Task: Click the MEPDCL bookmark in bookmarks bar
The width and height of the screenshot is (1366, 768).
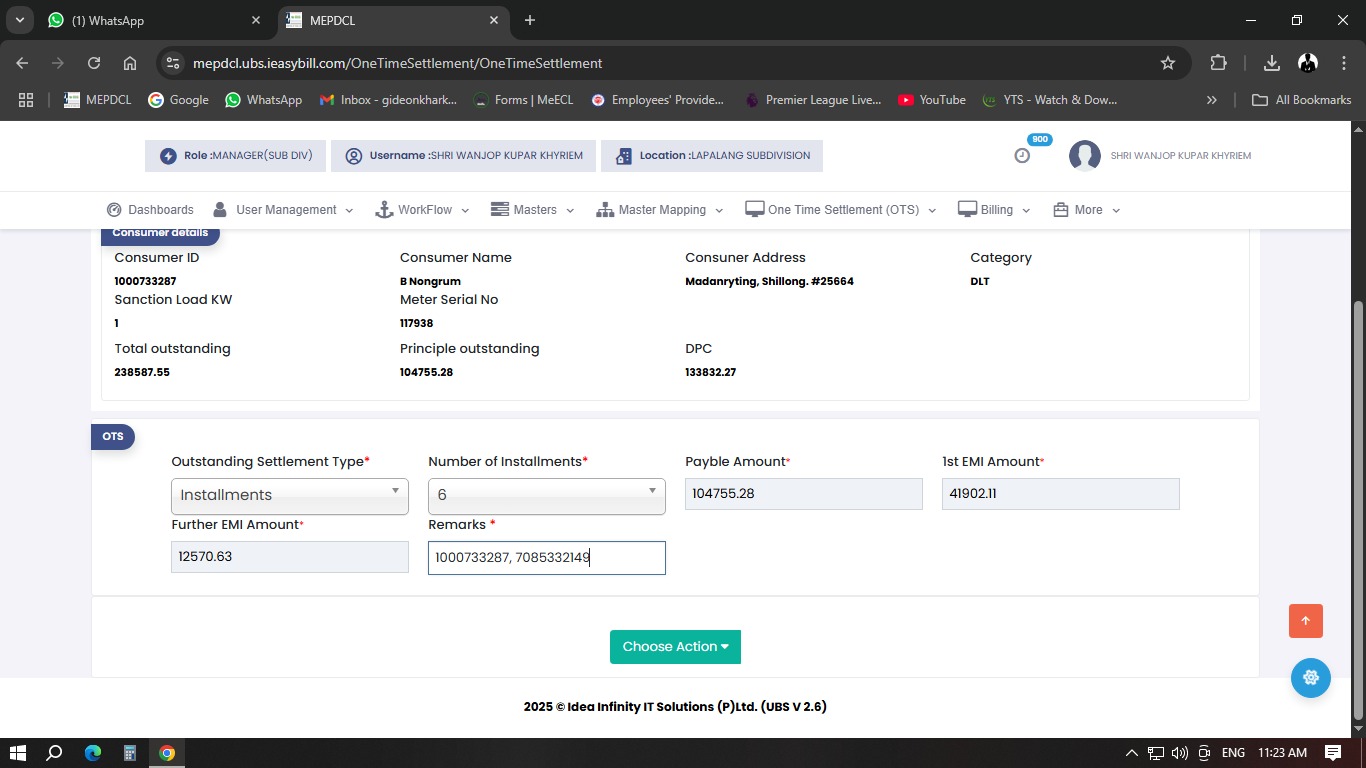Action: 98,100
